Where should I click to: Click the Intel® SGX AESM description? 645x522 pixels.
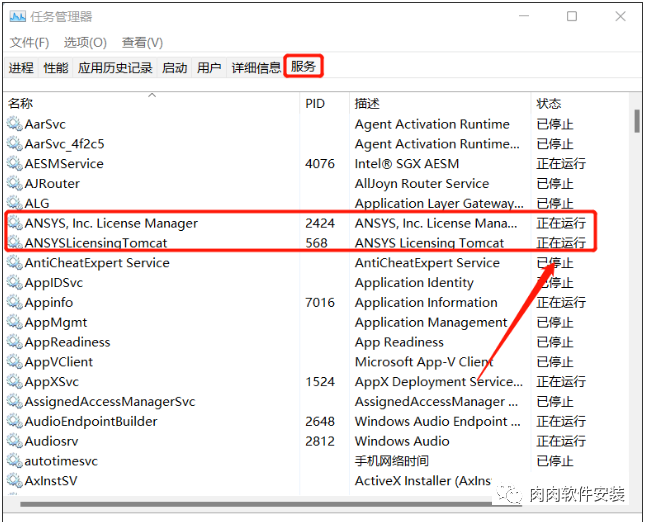pyautogui.click(x=406, y=163)
